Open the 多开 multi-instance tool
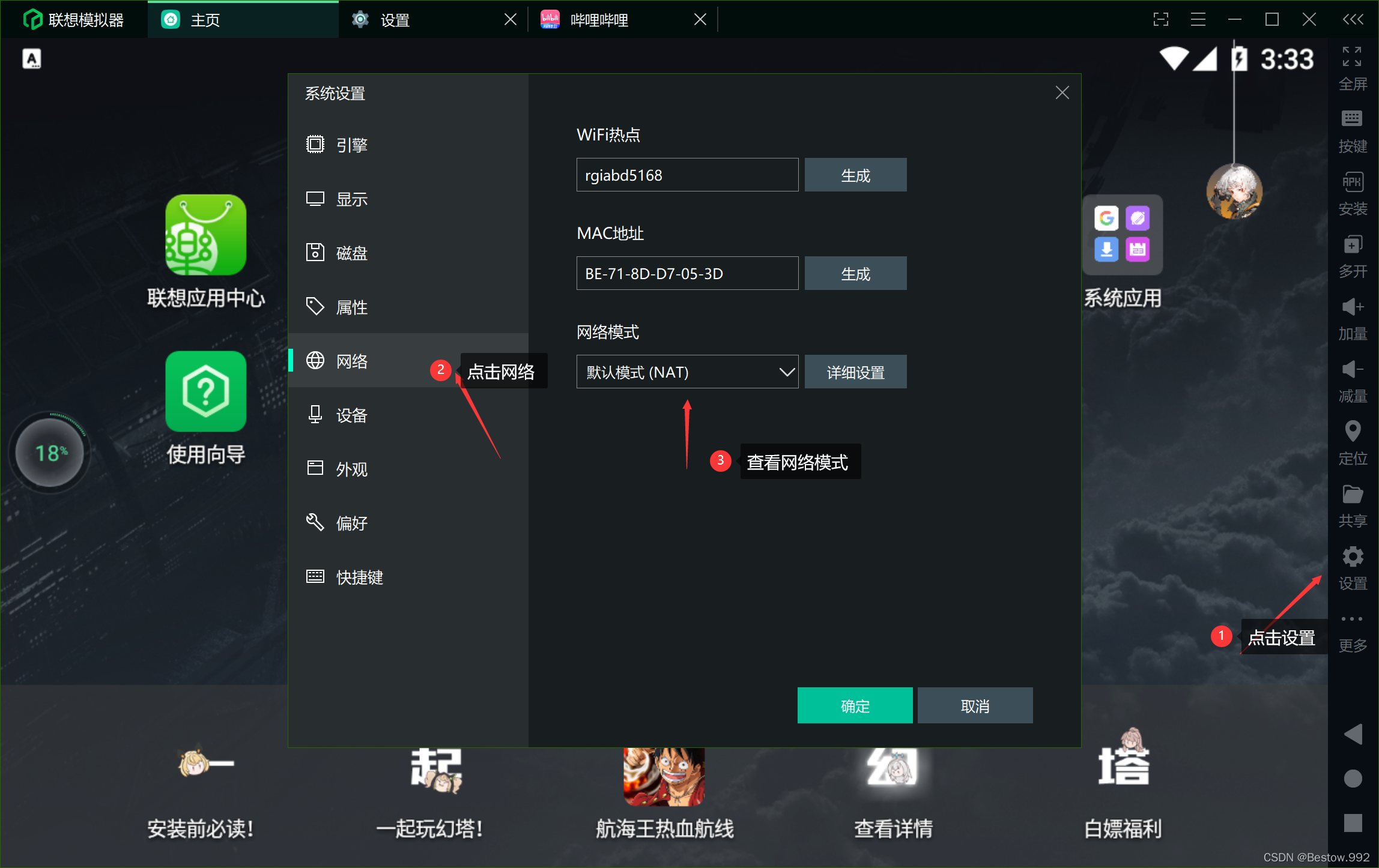The height and width of the screenshot is (868, 1379). [x=1352, y=256]
